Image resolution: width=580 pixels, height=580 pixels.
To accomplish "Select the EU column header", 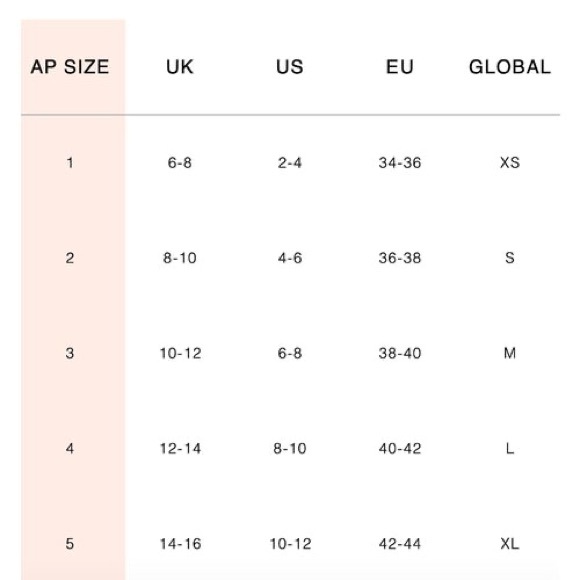I will [399, 67].
